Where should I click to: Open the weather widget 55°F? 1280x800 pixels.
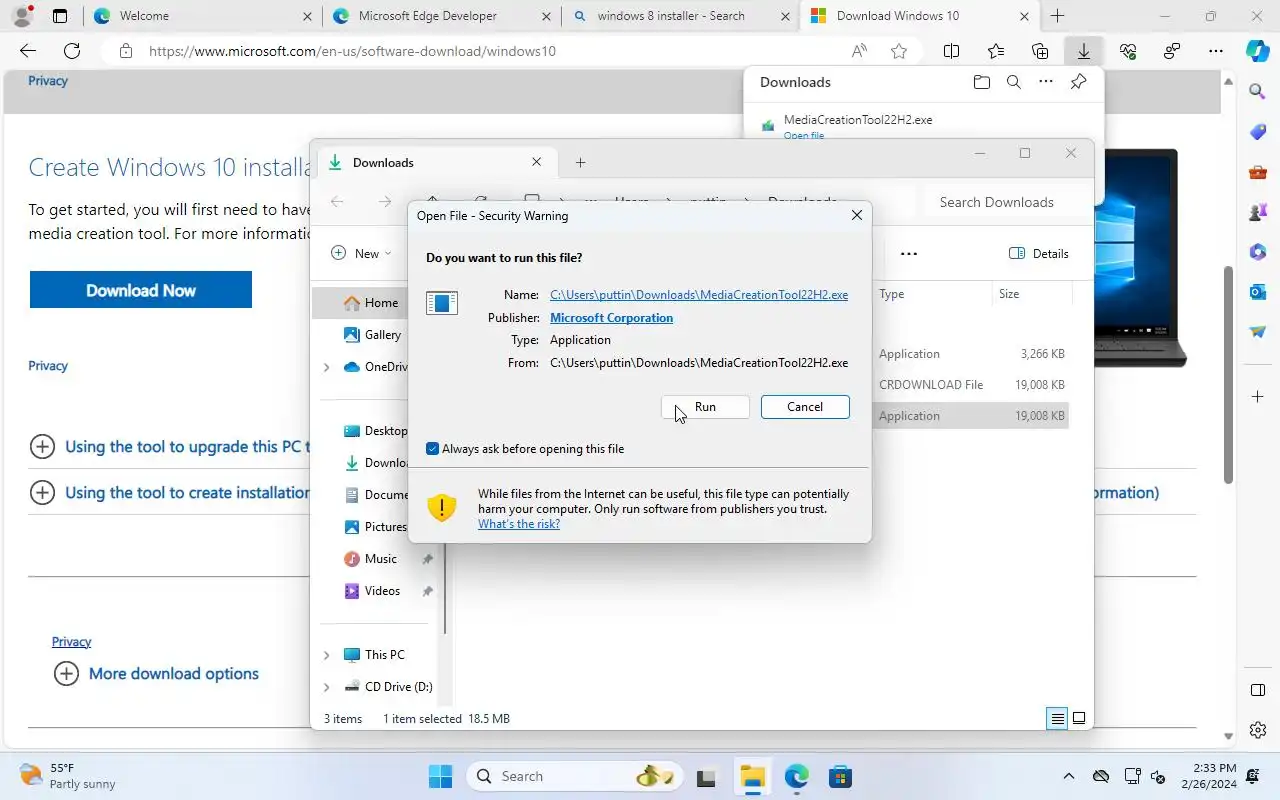point(68,776)
